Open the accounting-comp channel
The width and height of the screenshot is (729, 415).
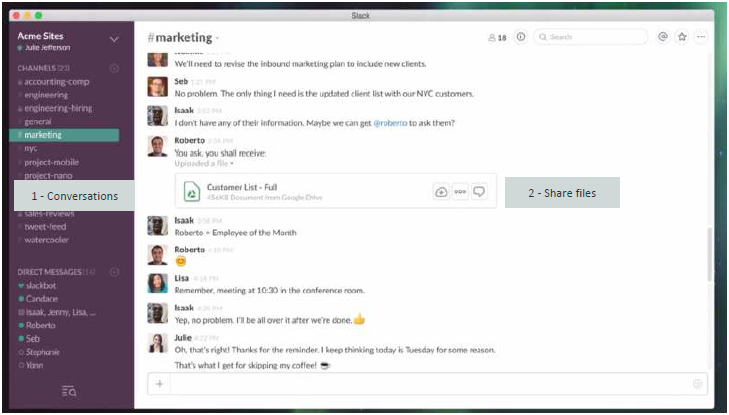pyautogui.click(x=57, y=82)
